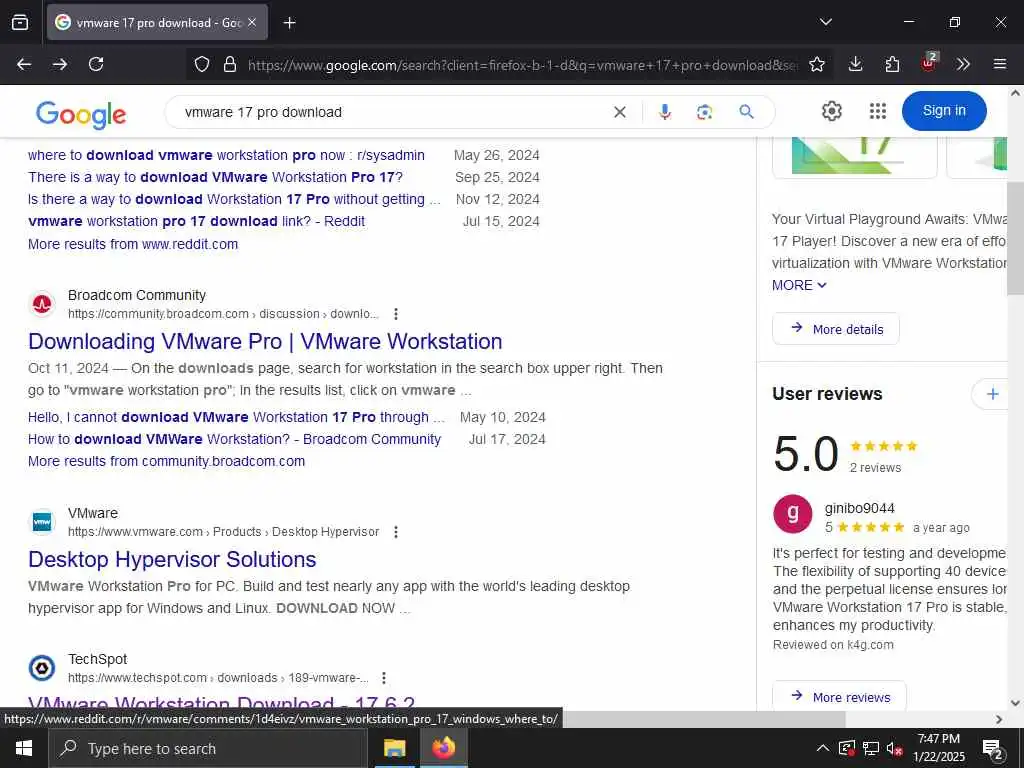Open muted volume tray icon
Screen dimensions: 1024x768
(894, 748)
